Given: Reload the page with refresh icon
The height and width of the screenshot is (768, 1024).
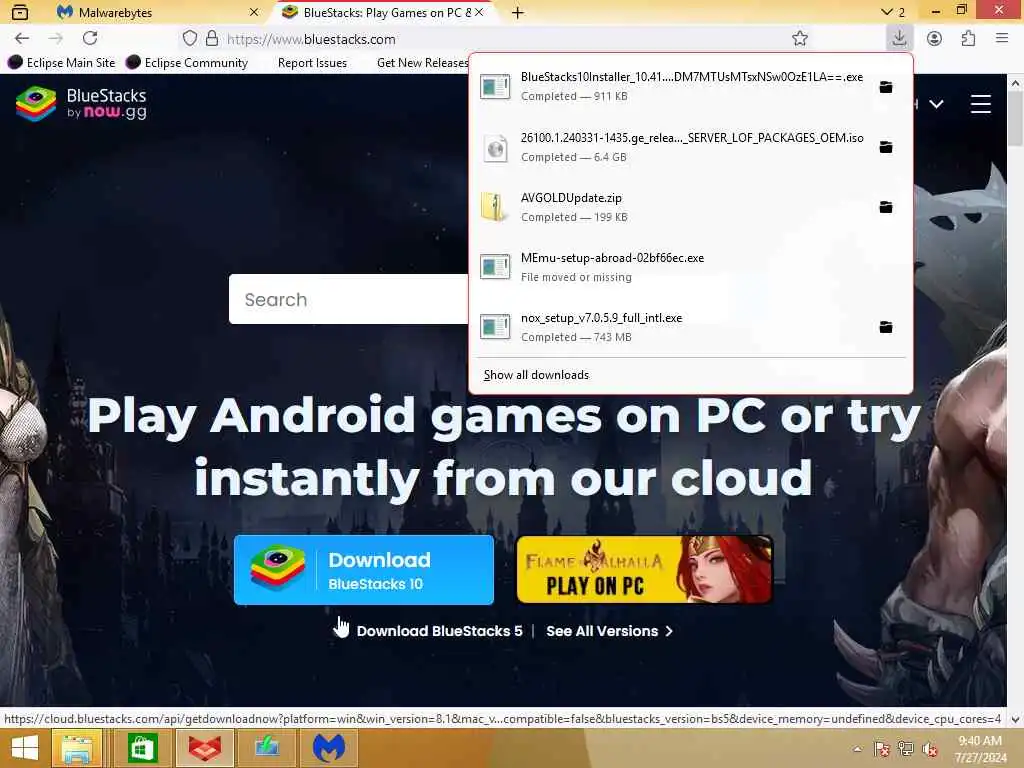Looking at the screenshot, I should 90,39.
